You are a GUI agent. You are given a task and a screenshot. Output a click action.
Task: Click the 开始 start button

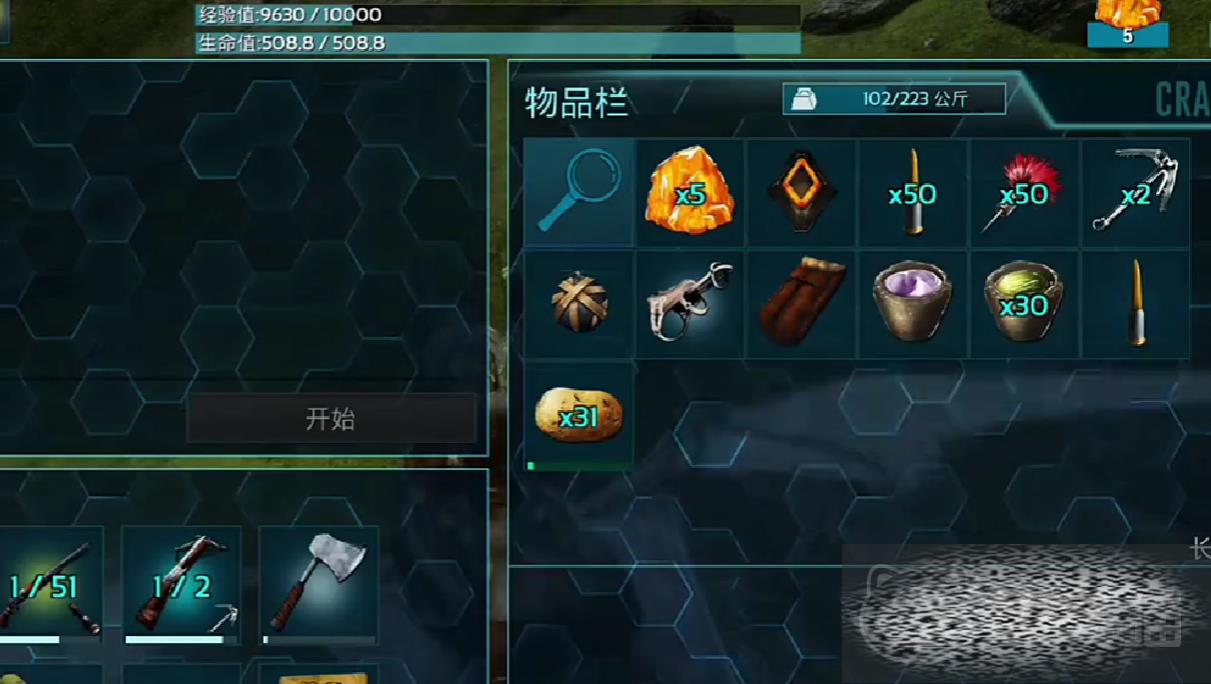(x=331, y=418)
